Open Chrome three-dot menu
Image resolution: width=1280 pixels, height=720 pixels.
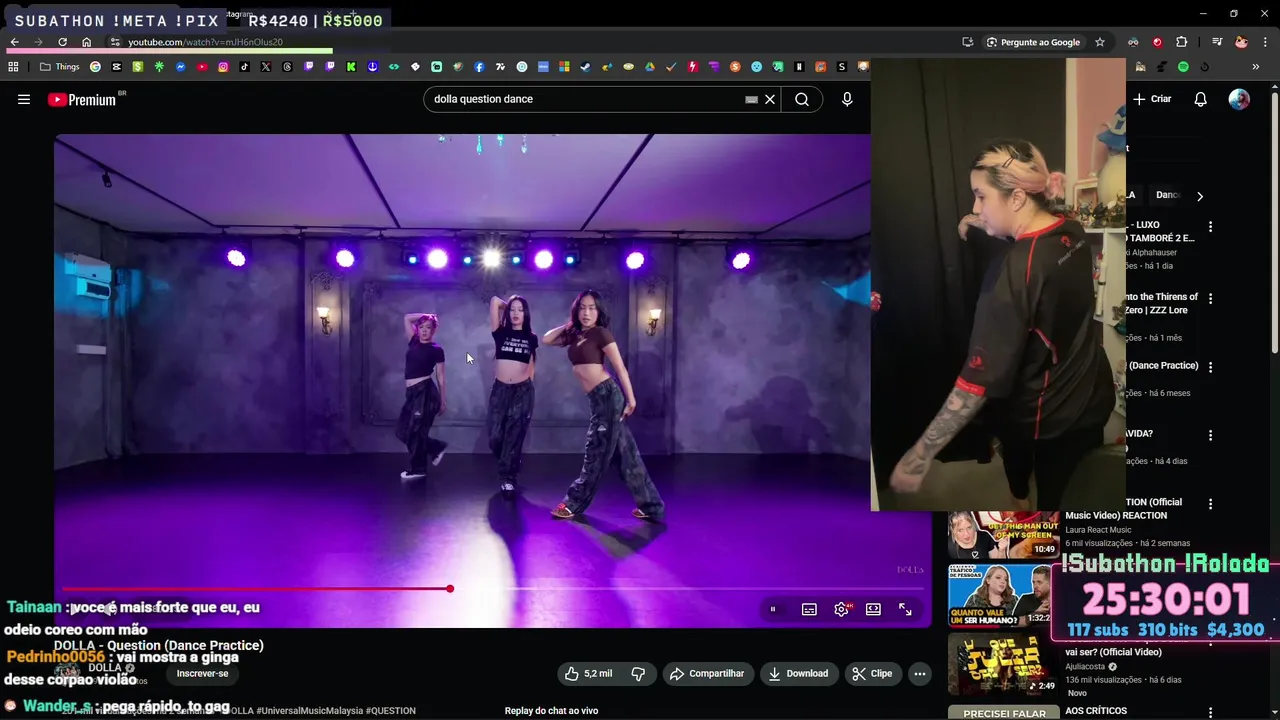[1266, 42]
